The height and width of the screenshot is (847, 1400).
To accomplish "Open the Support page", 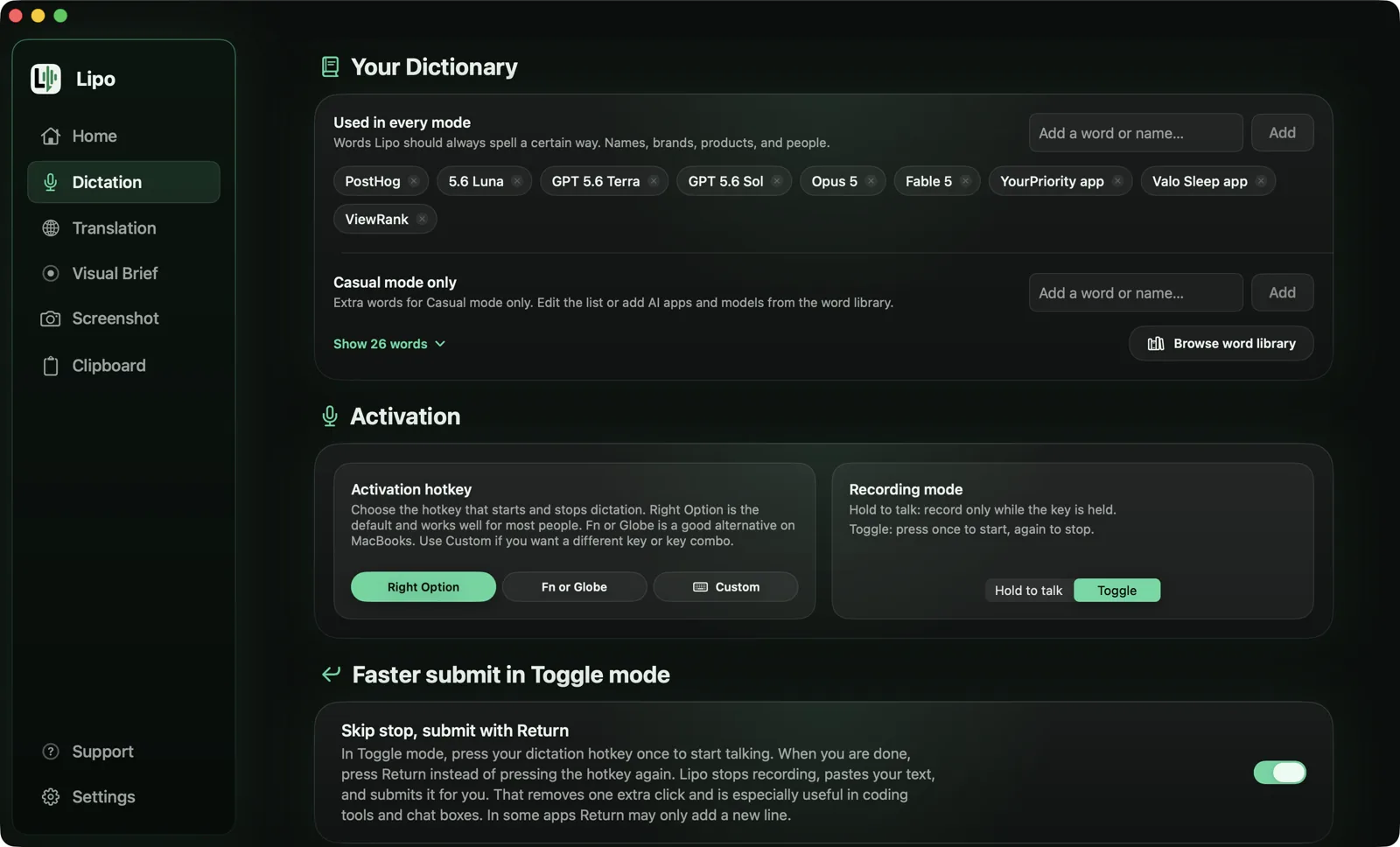I will [123, 752].
